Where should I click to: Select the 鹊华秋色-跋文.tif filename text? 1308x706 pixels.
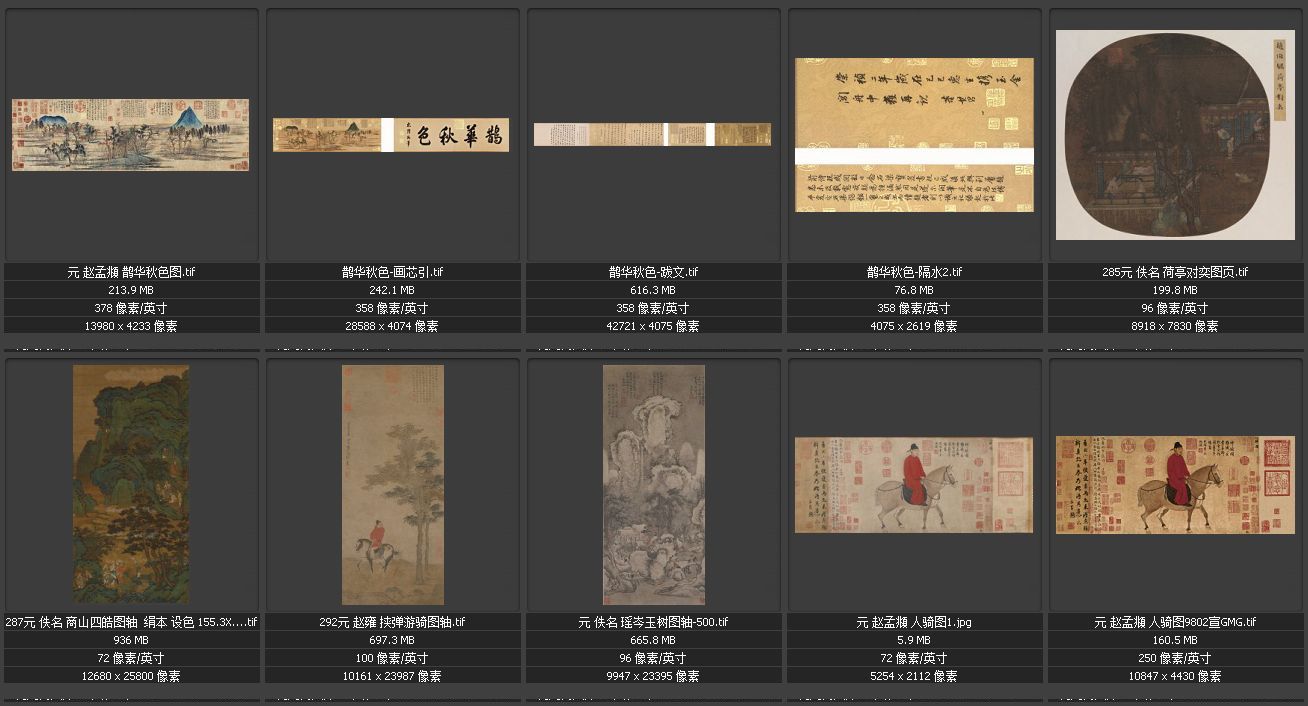653,272
